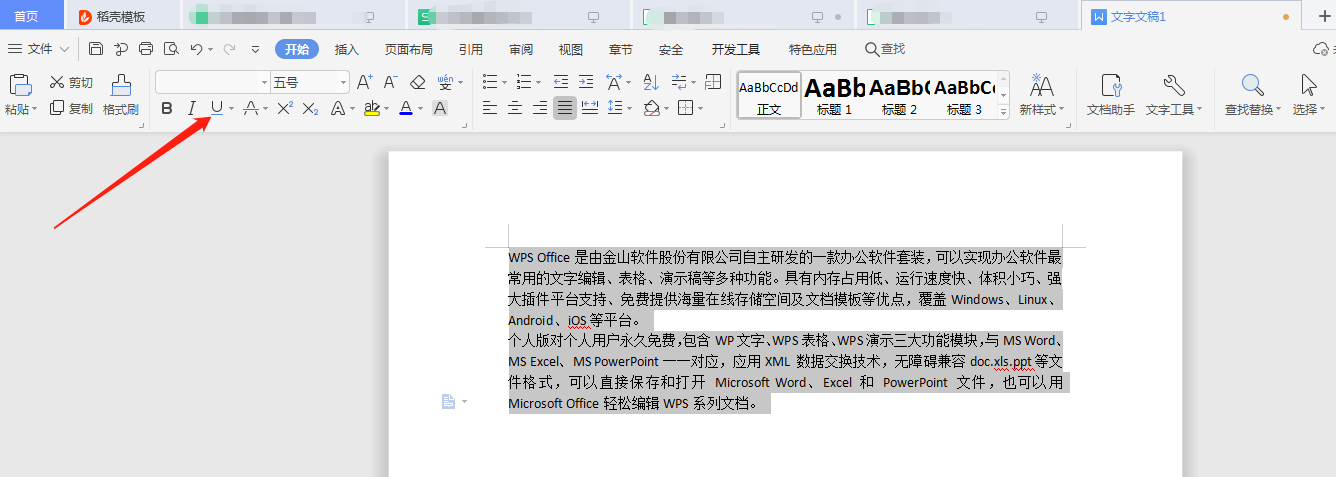The height and width of the screenshot is (477, 1336).
Task: Open Print Preview from quick access toolbar
Action: (171, 49)
